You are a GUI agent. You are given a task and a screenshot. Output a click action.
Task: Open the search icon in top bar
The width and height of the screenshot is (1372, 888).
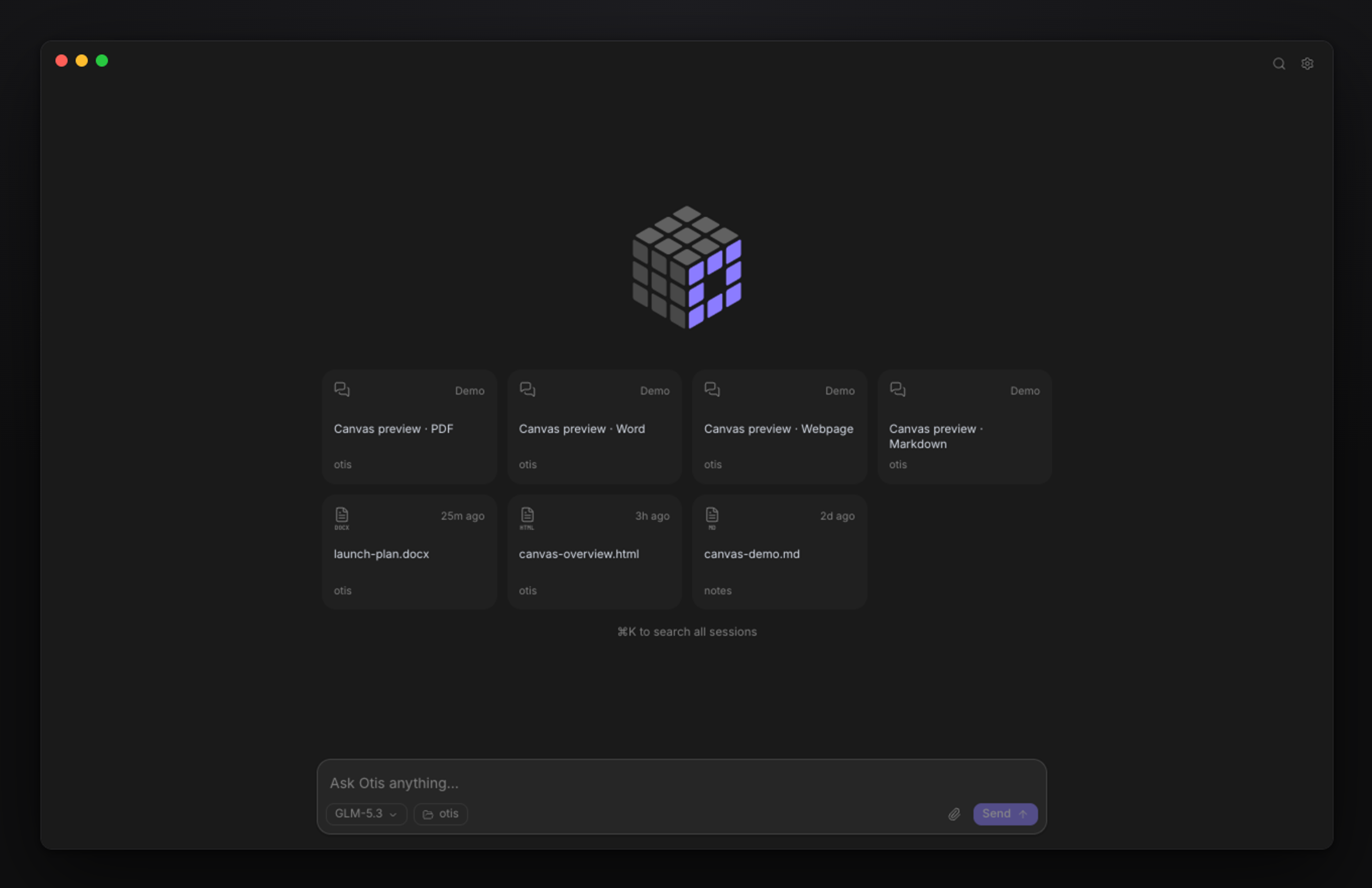coord(1279,64)
